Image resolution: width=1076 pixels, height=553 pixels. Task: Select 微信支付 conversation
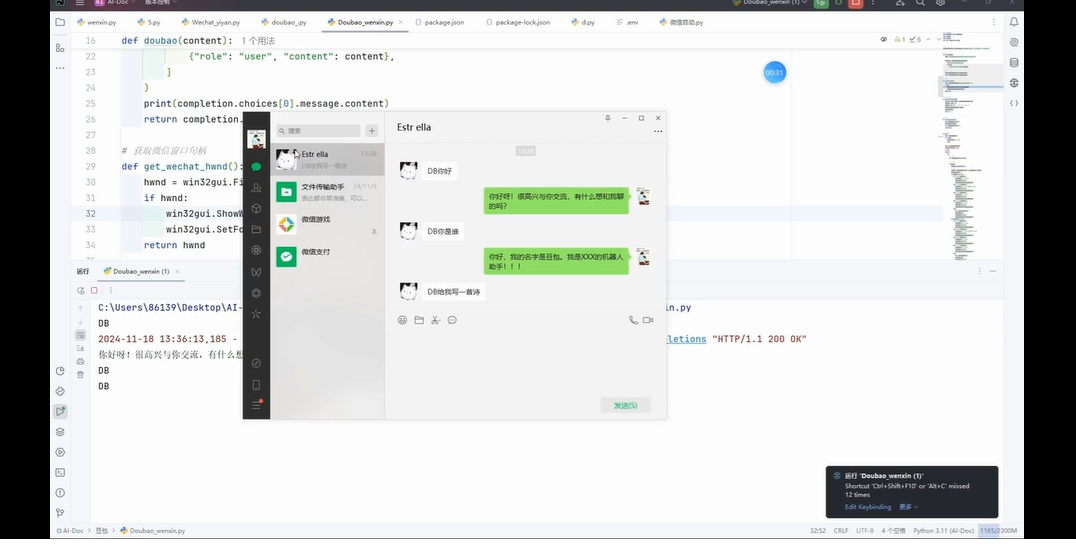pyautogui.click(x=327, y=257)
